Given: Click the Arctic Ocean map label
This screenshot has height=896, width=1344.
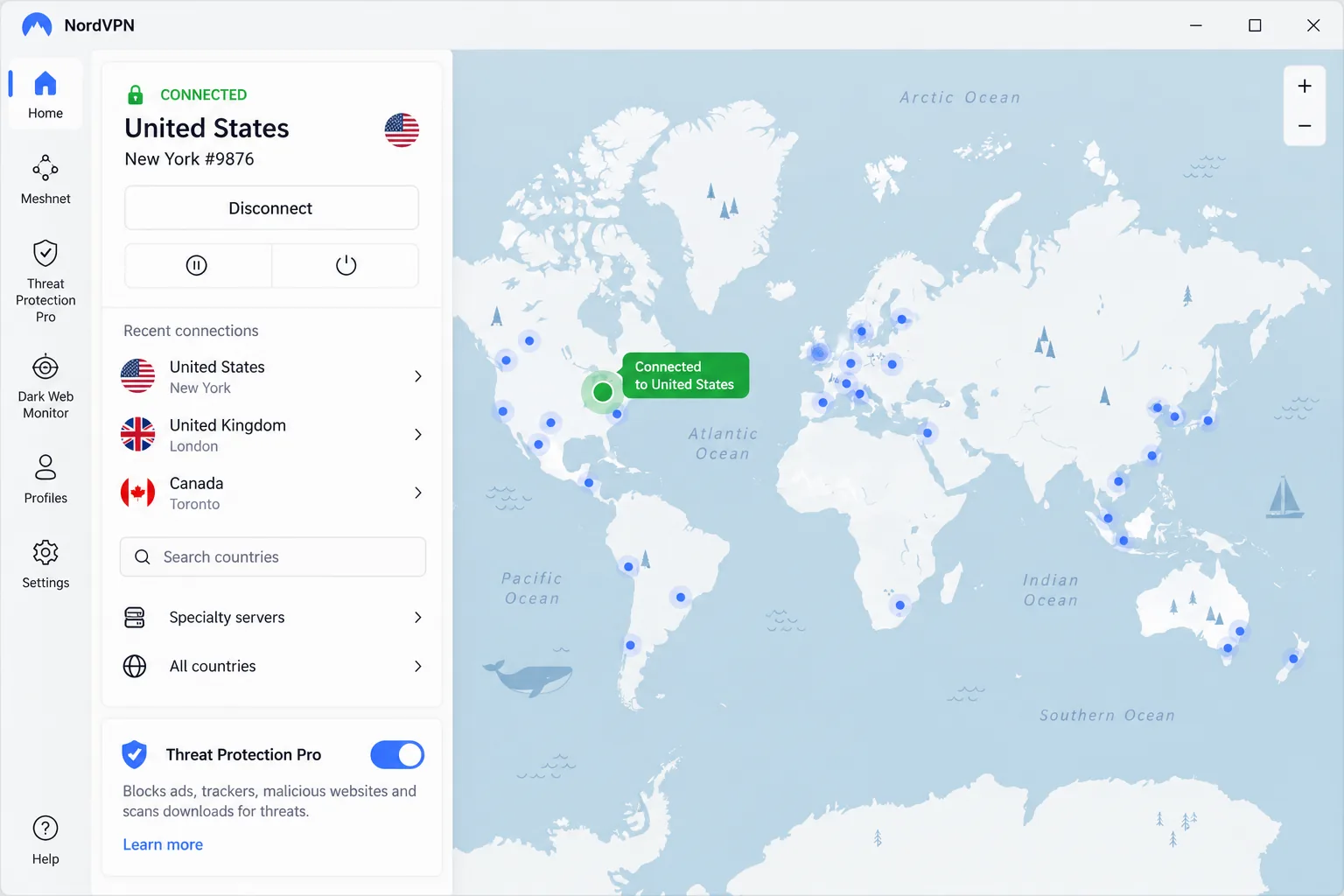Looking at the screenshot, I should pos(960,98).
